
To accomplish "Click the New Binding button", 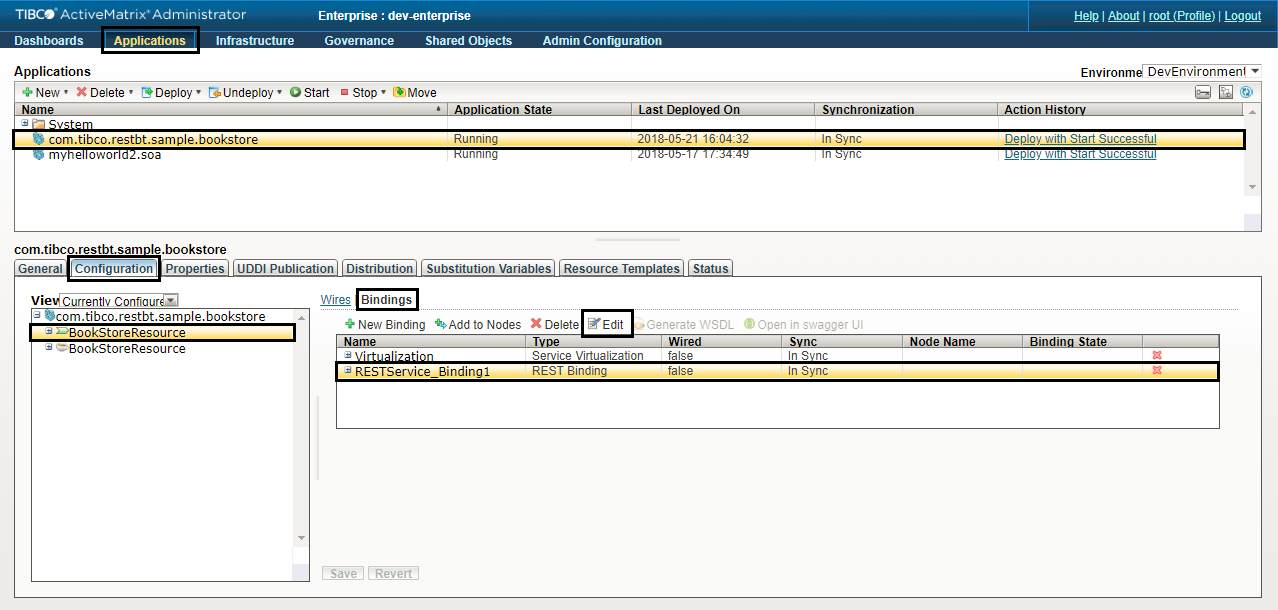I will (385, 324).
